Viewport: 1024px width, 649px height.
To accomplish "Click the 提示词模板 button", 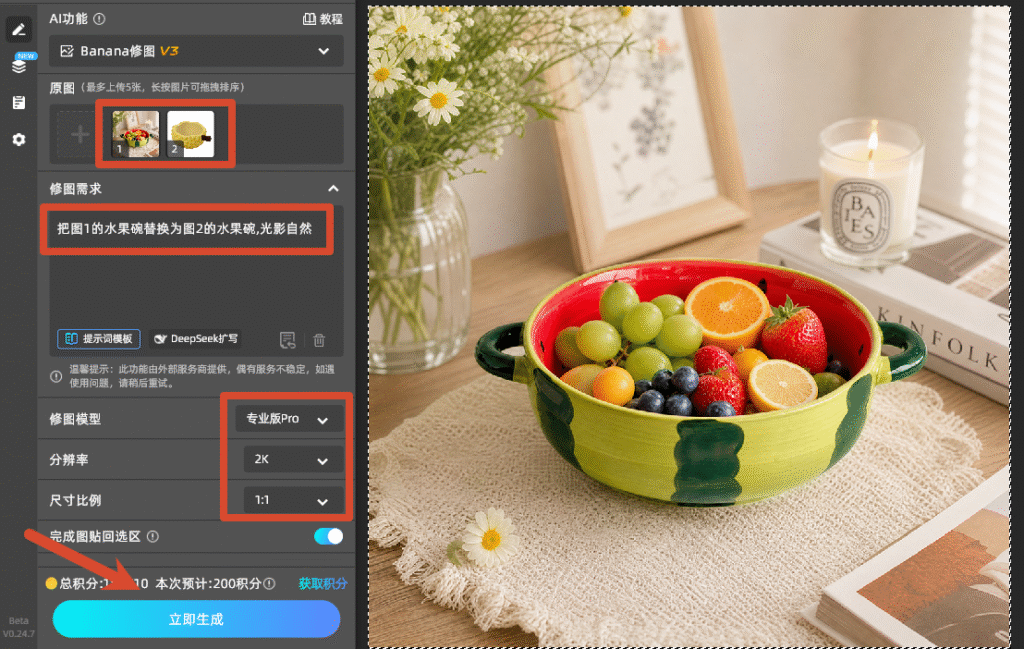I will click(99, 339).
